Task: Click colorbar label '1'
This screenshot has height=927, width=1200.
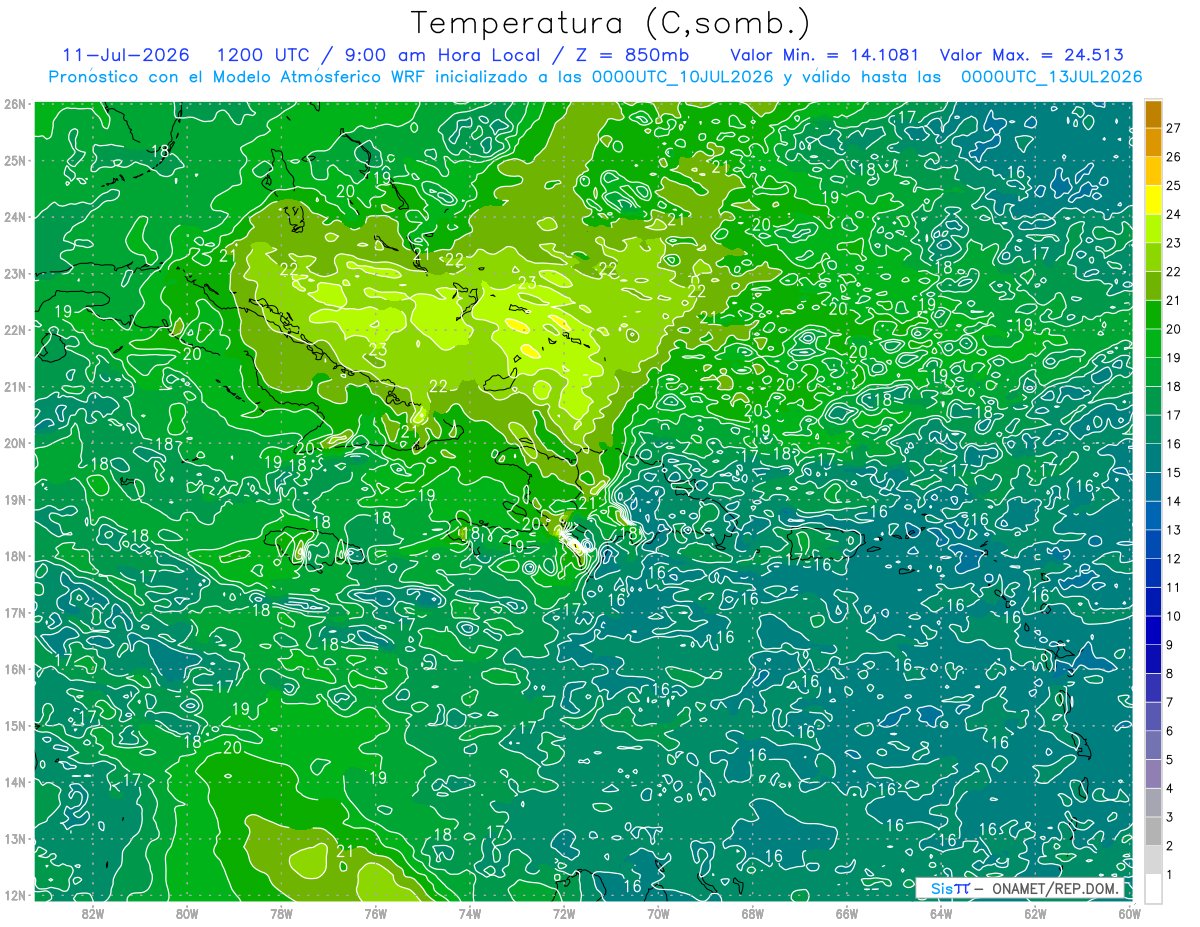Action: tap(1170, 874)
